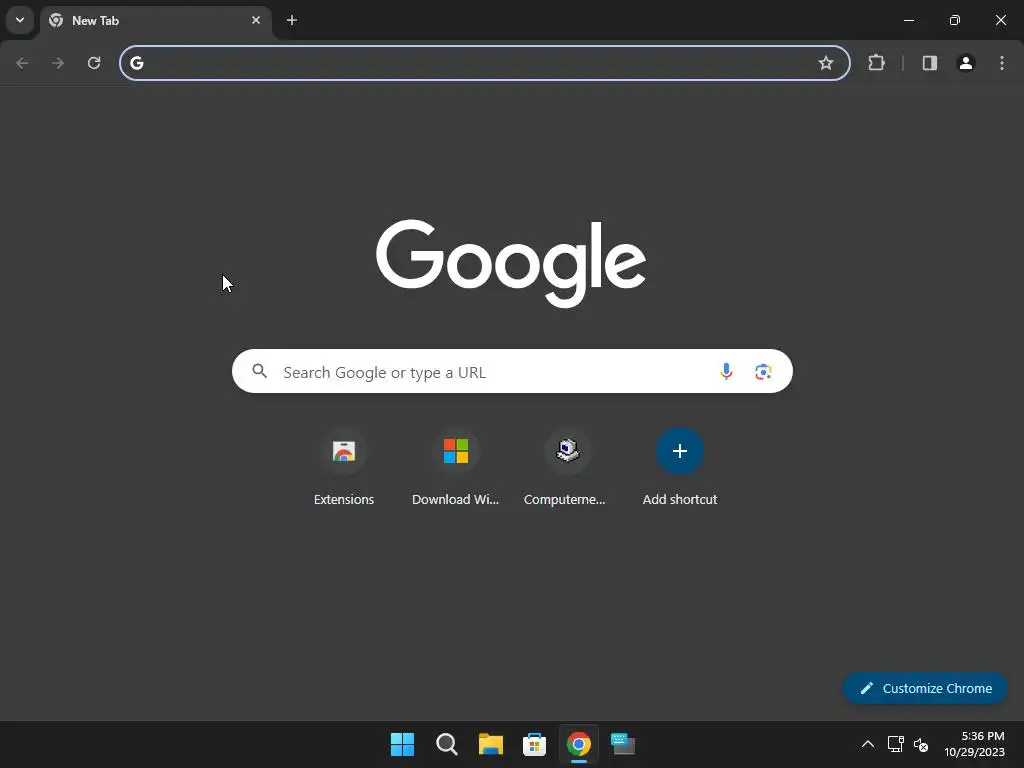The height and width of the screenshot is (768, 1024).
Task: Focus the address bar
Action: point(485,63)
